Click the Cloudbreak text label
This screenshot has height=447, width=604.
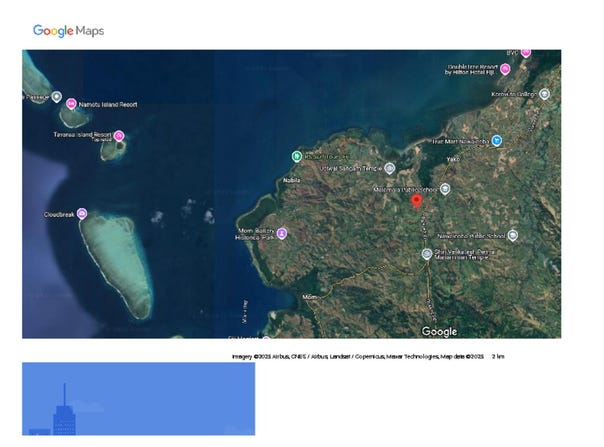59,214
